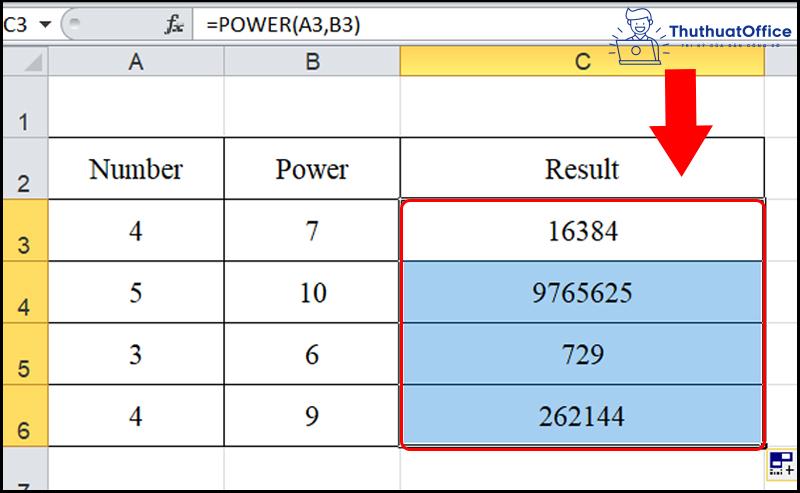Viewport: 800px width, 493px height.
Task: Select the Power heading cell
Action: [x=312, y=168]
